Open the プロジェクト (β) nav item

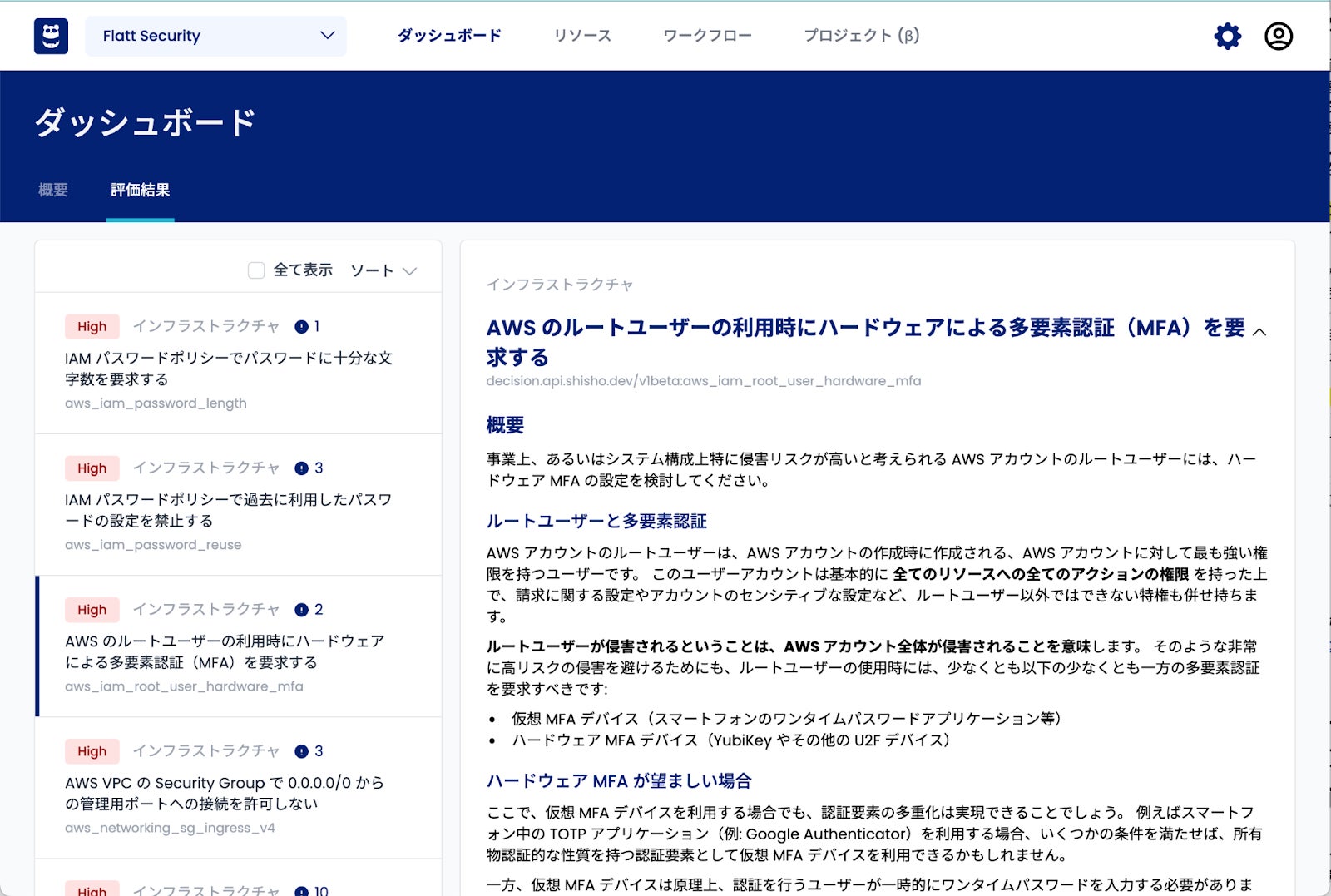pyautogui.click(x=861, y=36)
